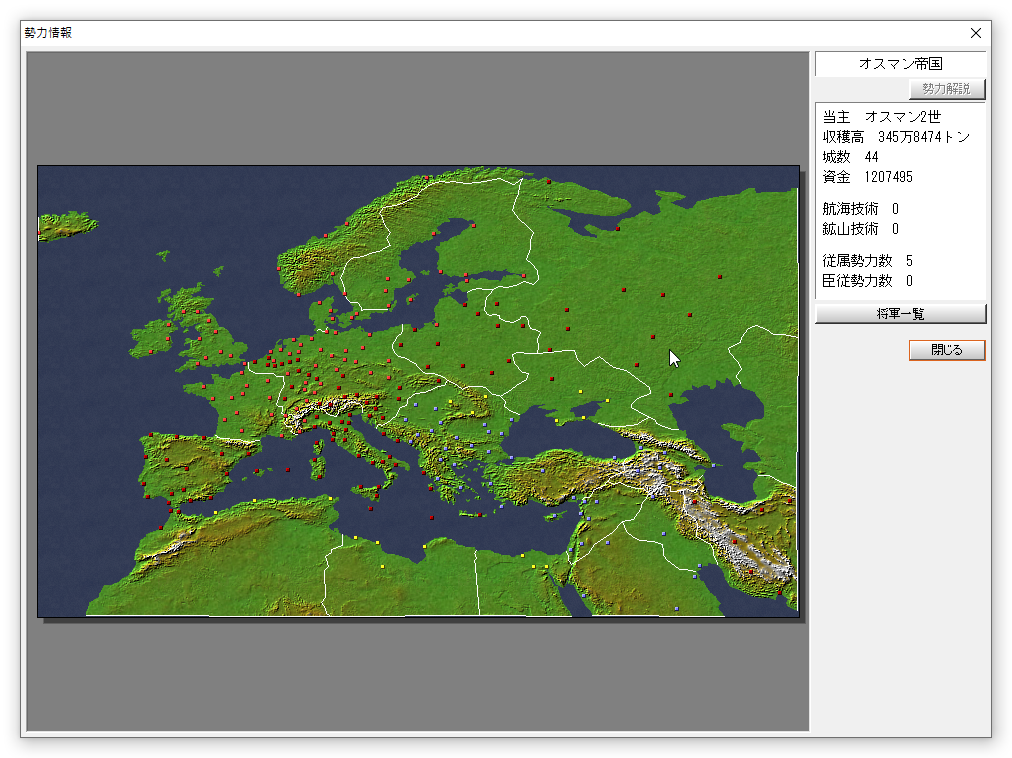Click the 勢力解説 faction description button
Viewport: 1012px width, 758px height.
[x=946, y=89]
